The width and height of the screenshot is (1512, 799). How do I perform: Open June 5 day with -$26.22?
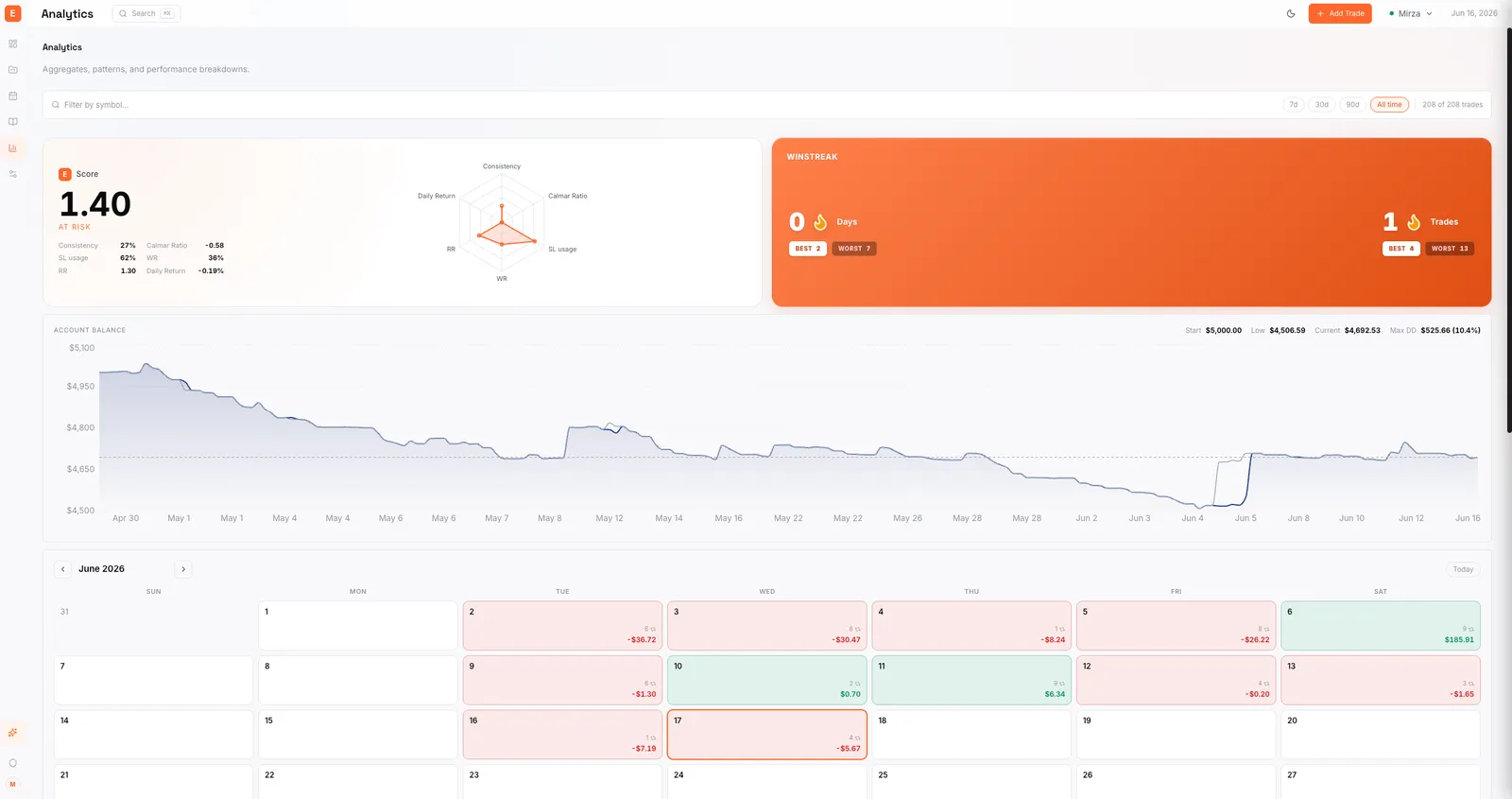[1176, 626]
